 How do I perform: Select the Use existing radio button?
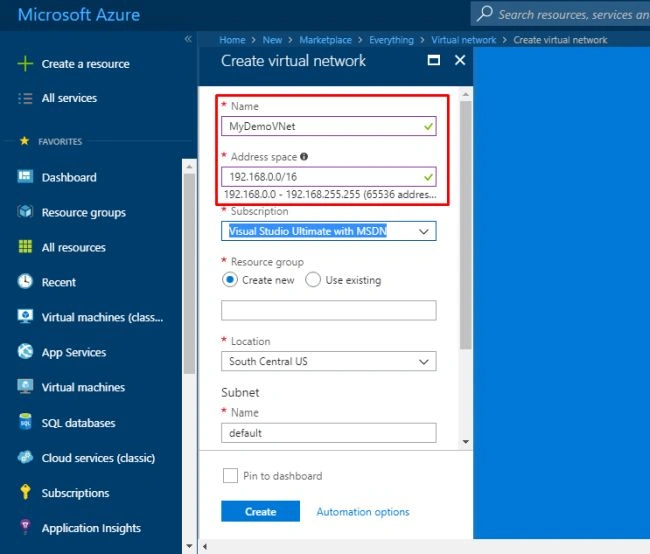click(x=313, y=279)
